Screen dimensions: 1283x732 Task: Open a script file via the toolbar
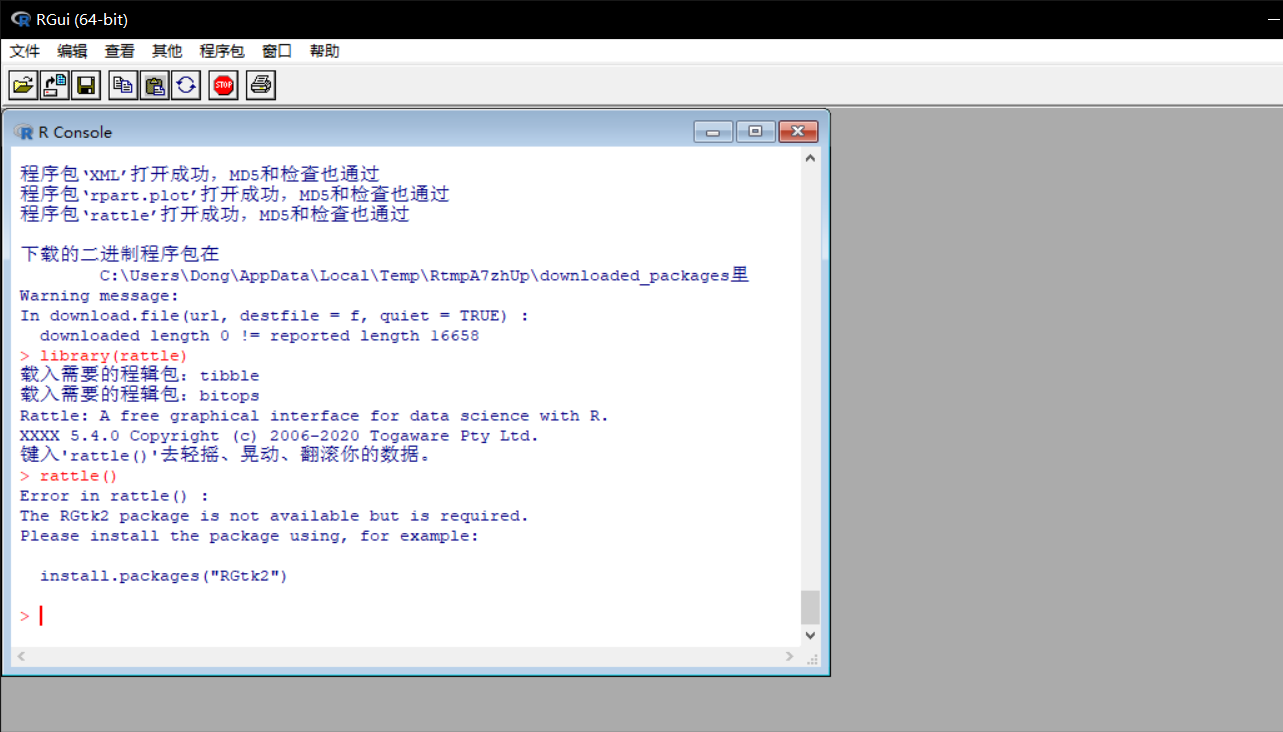click(x=22, y=85)
